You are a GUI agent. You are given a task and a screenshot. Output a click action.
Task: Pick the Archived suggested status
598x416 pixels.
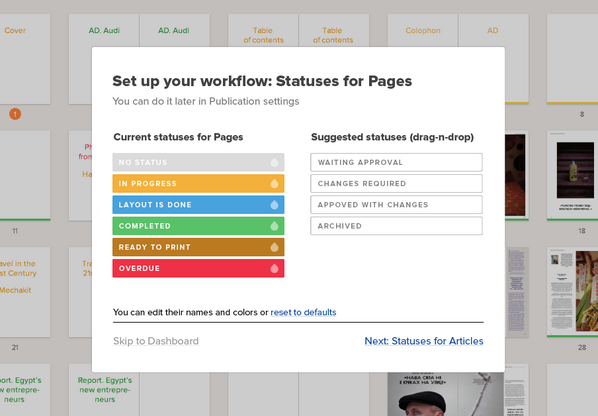[x=396, y=226]
